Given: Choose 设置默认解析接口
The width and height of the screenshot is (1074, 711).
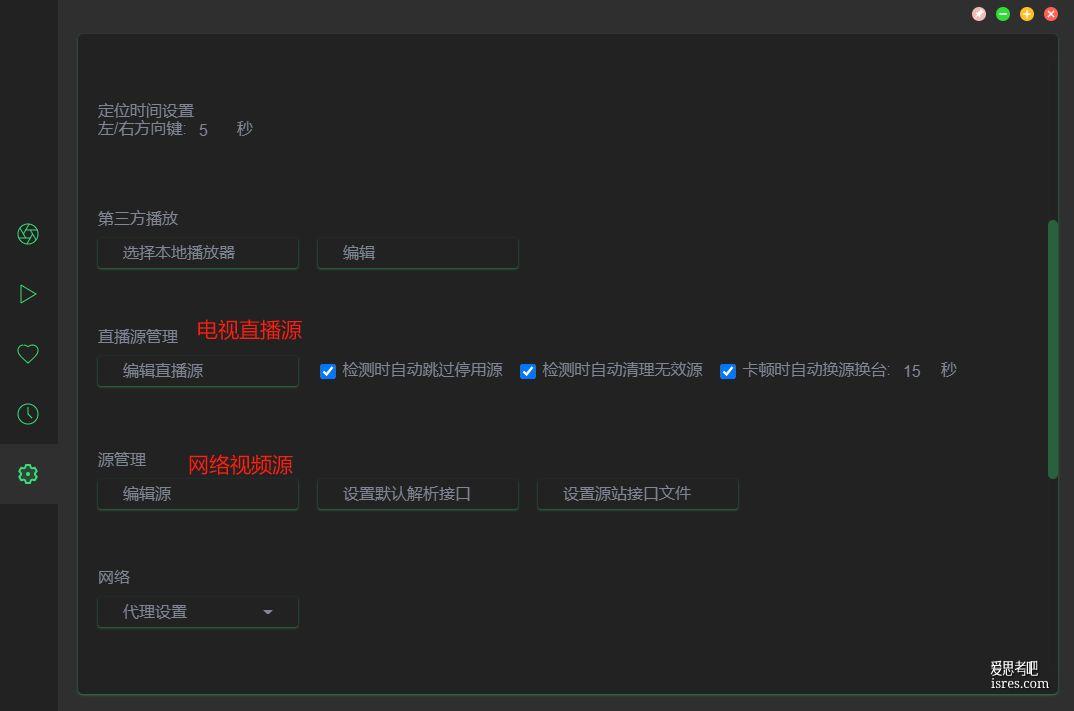Looking at the screenshot, I should coord(418,494).
